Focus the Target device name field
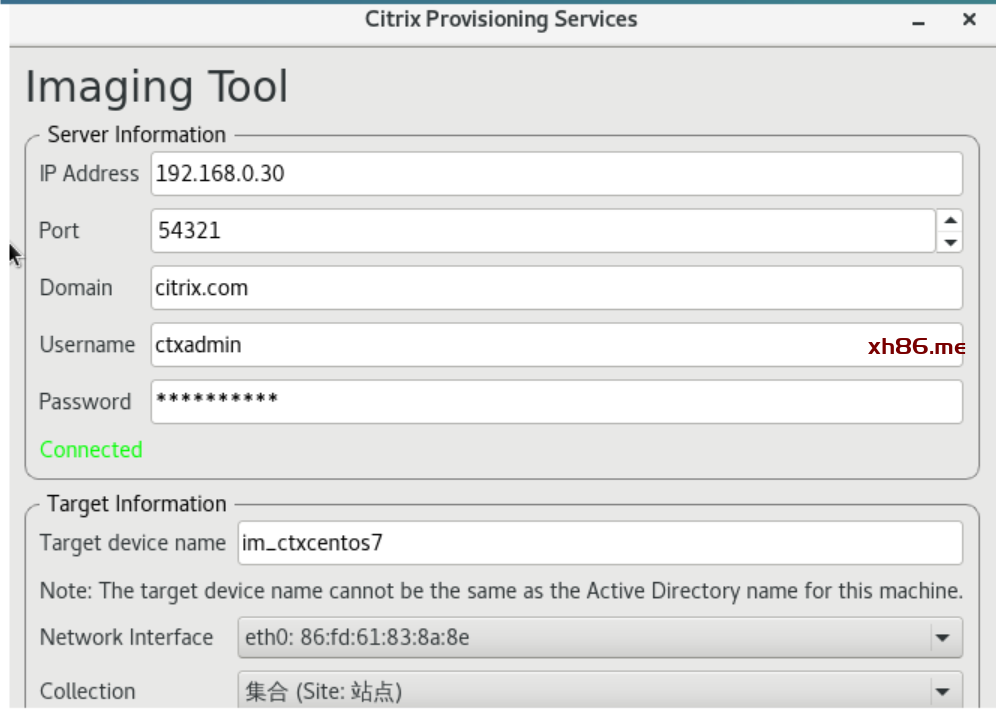 click(600, 543)
